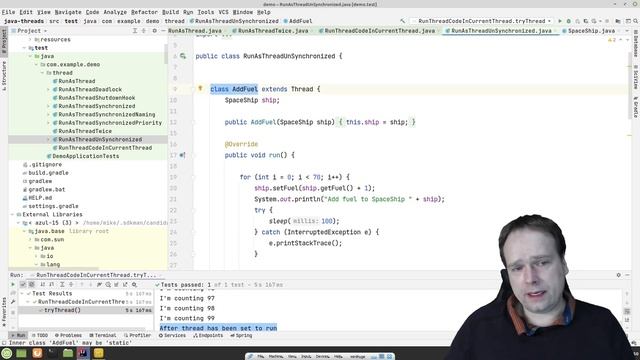Open the Problems tool window
Image resolution: width=640 pixels, height=360 pixels.
(x=68, y=335)
